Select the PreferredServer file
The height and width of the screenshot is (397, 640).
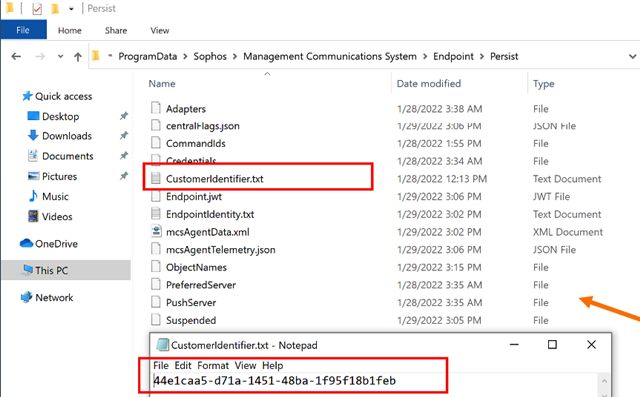pos(201,285)
